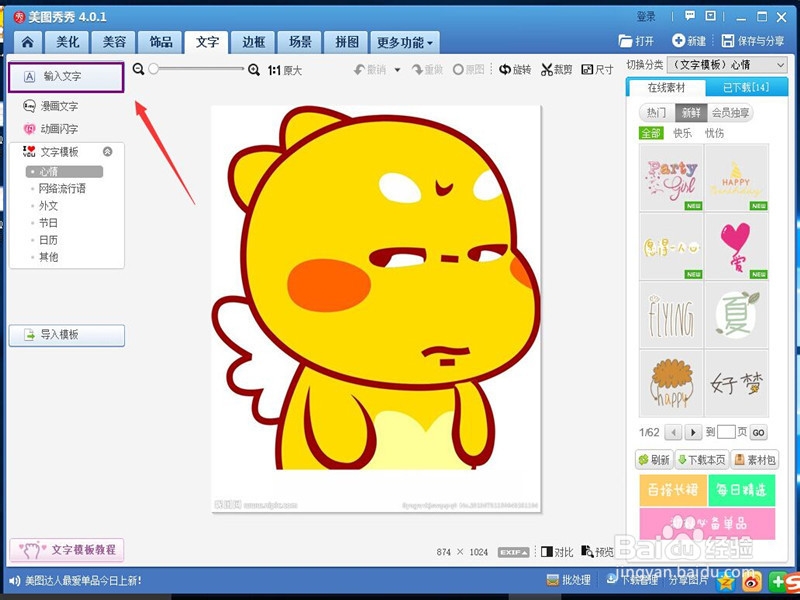Open the 边框 tab

[x=254, y=42]
